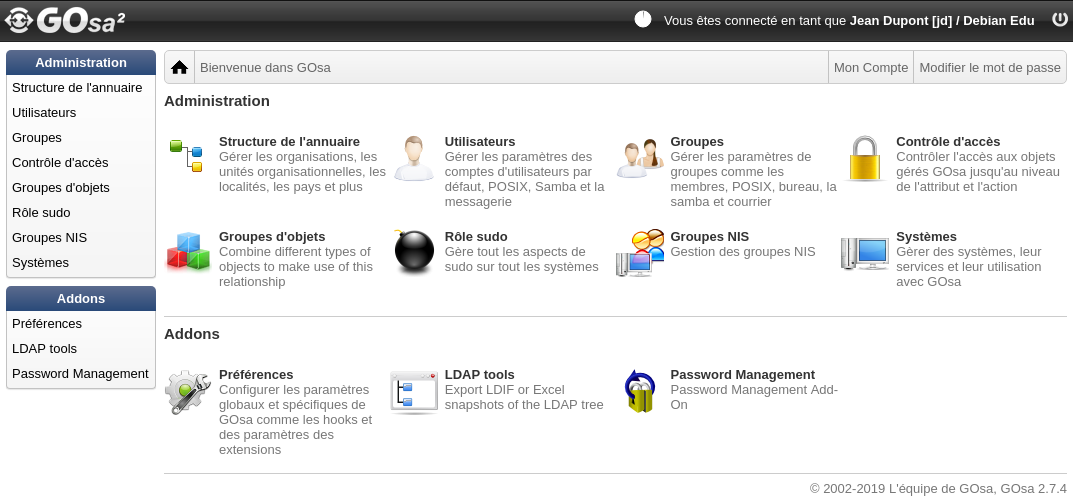Open the Groupes two-people icon
1073x498 pixels.
pos(641,158)
